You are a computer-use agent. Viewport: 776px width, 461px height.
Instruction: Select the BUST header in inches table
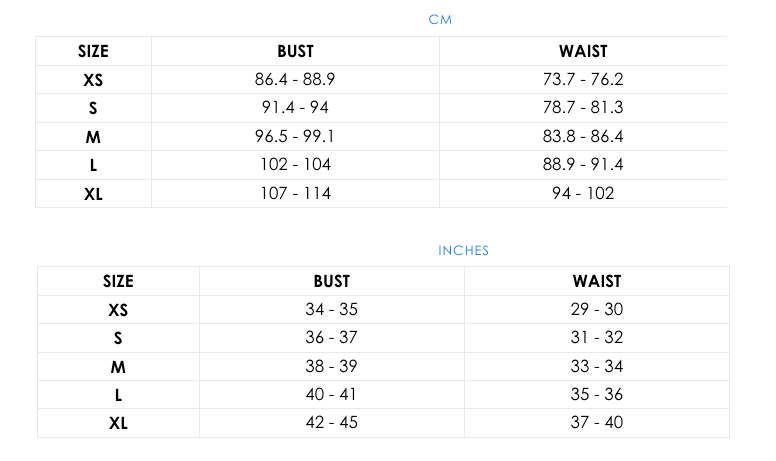[x=331, y=282]
